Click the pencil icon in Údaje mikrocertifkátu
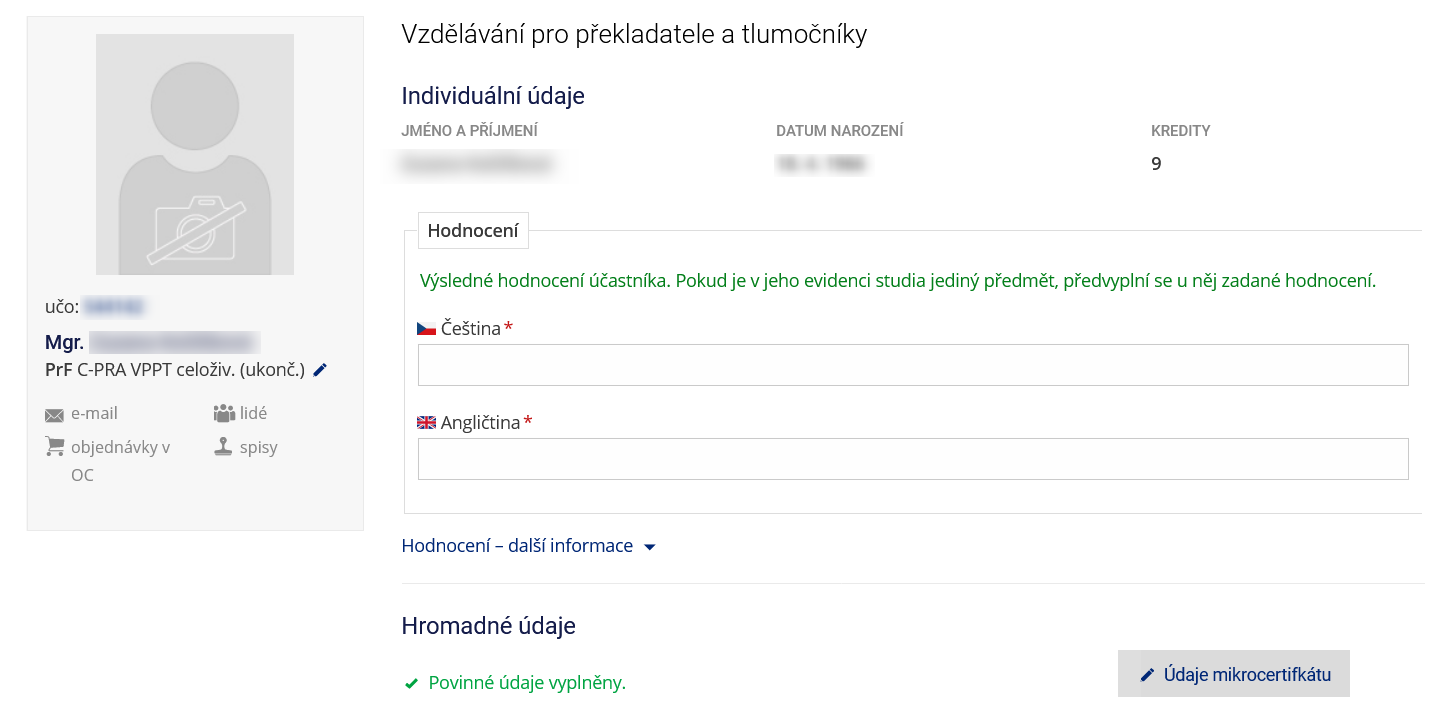 1147,675
